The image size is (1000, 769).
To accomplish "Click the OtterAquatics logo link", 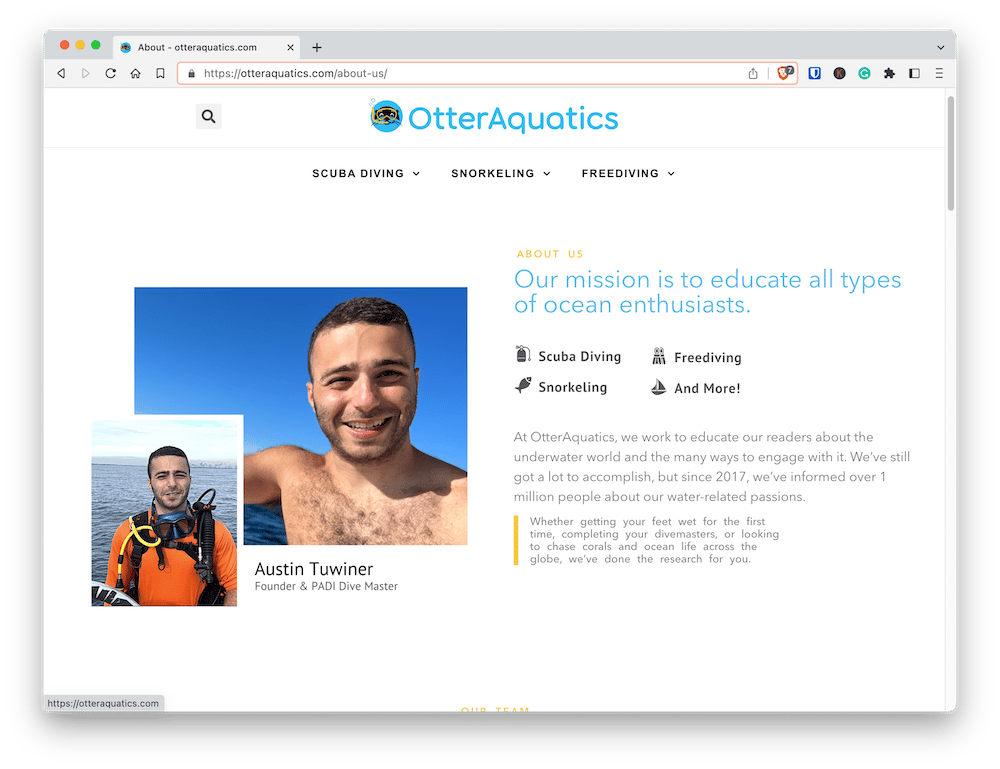I will (494, 117).
